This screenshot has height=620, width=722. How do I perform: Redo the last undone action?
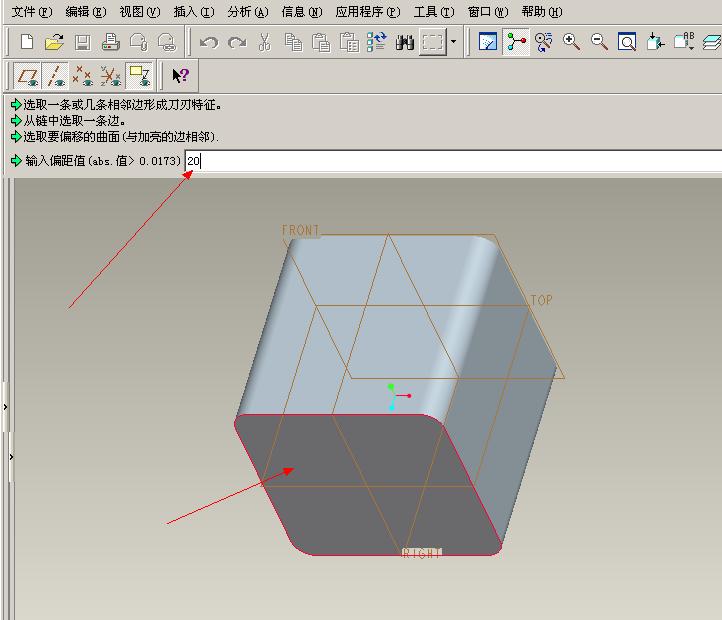point(237,42)
